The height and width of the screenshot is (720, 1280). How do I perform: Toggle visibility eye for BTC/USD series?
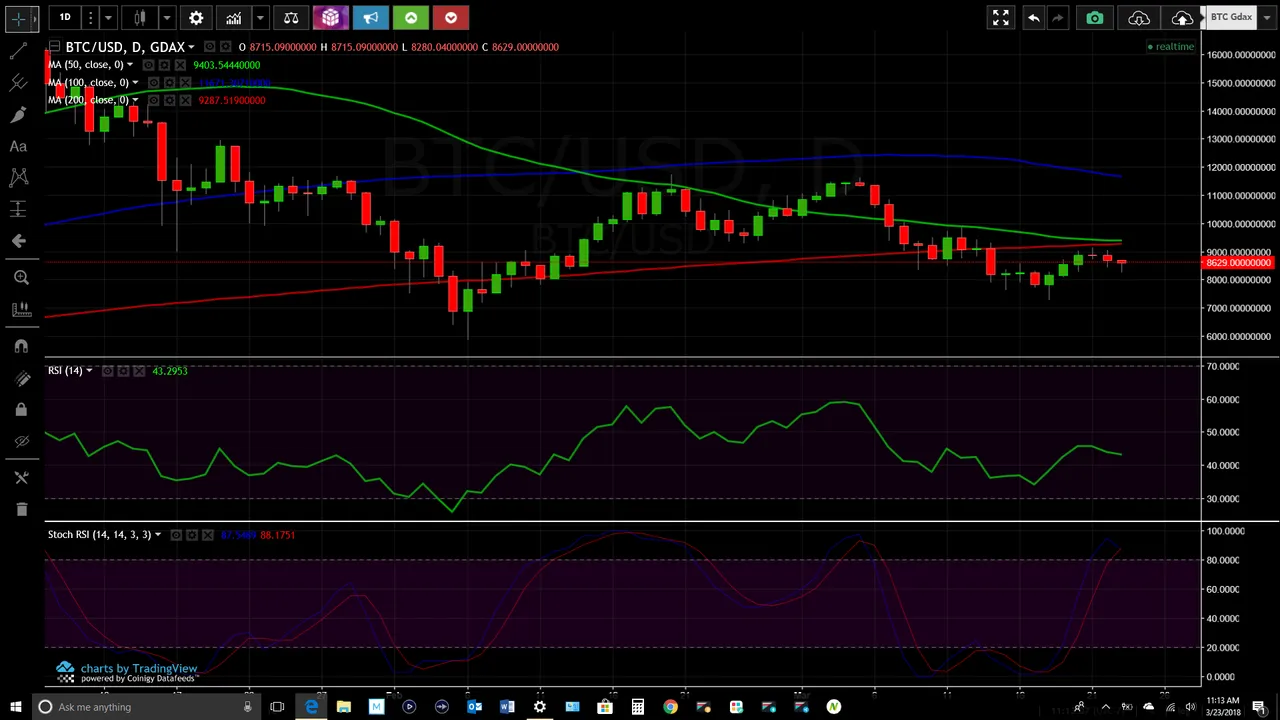208,47
